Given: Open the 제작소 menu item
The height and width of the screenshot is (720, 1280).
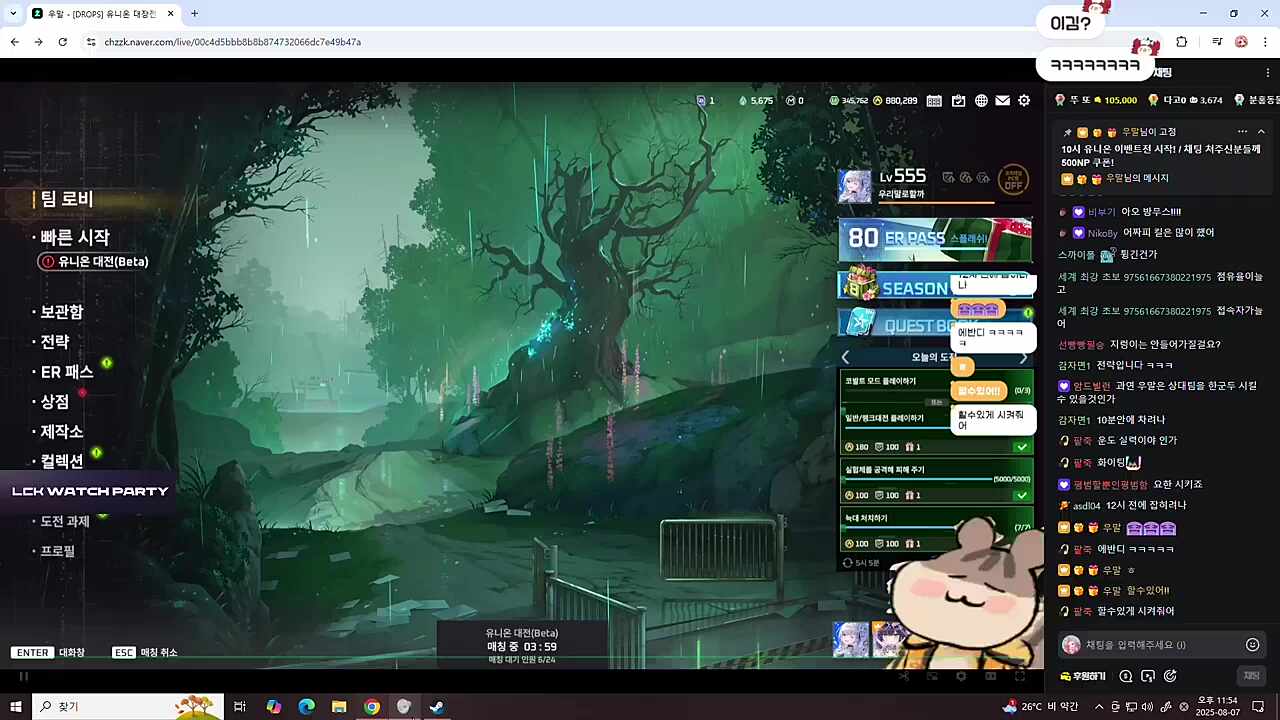Looking at the screenshot, I should 62,432.
